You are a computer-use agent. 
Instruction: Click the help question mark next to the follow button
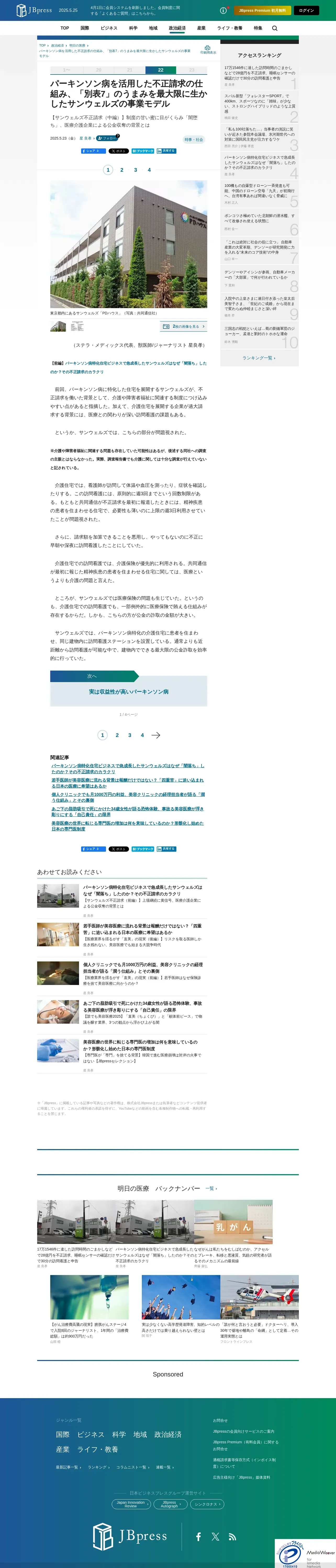coord(118,136)
